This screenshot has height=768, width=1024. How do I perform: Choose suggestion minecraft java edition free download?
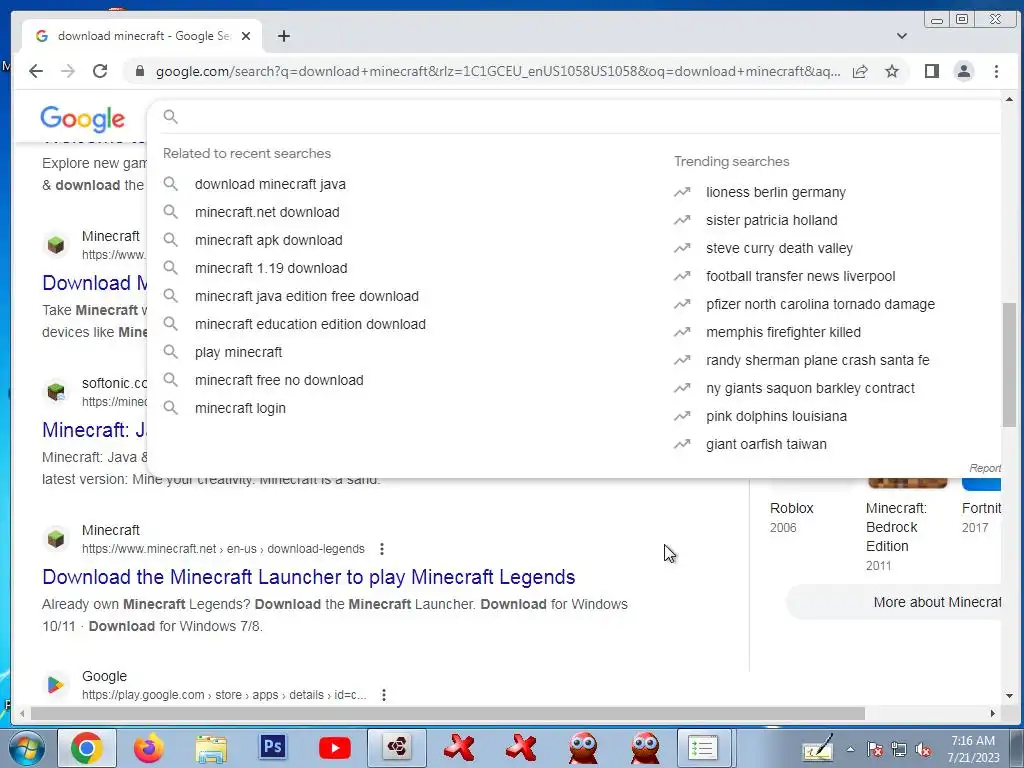pos(306,296)
